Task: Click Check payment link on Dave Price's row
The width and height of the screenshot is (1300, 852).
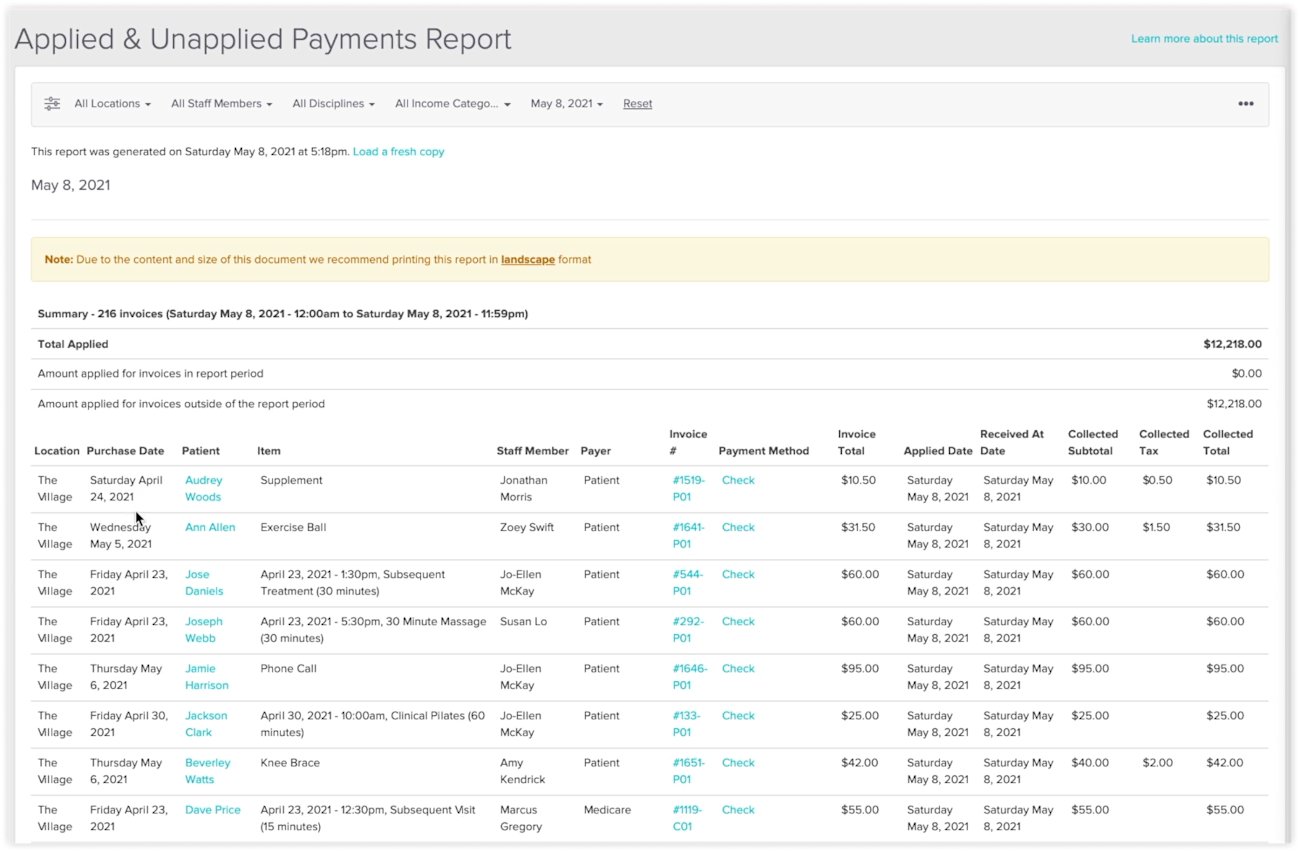Action: coord(738,810)
